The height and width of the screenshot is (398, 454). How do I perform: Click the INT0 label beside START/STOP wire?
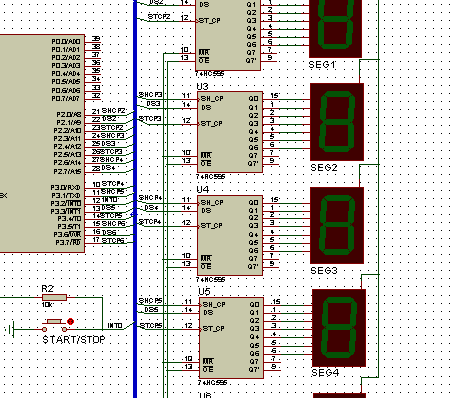[115, 325]
